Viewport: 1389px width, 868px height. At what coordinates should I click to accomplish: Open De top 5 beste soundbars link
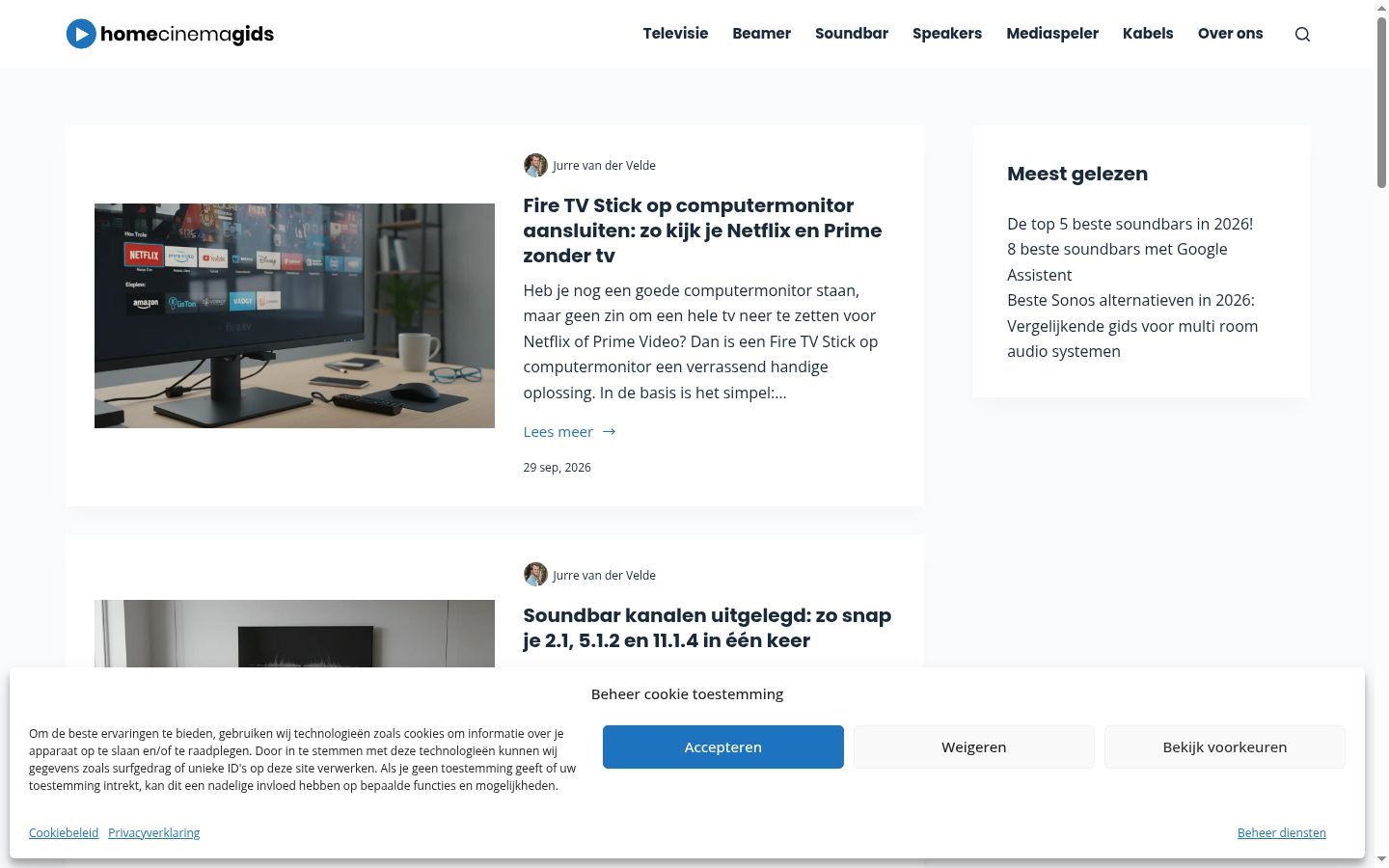pos(1130,224)
